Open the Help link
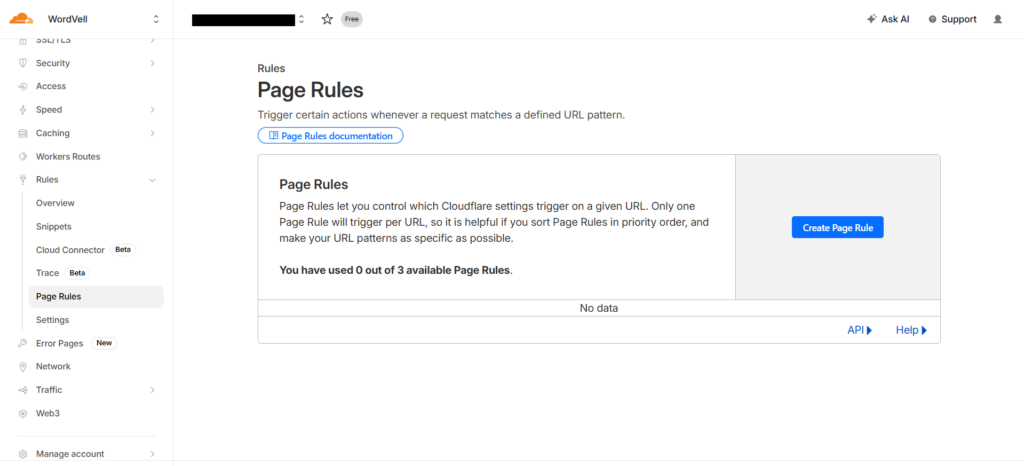Viewport: 1024px width, 466px height. [911, 330]
